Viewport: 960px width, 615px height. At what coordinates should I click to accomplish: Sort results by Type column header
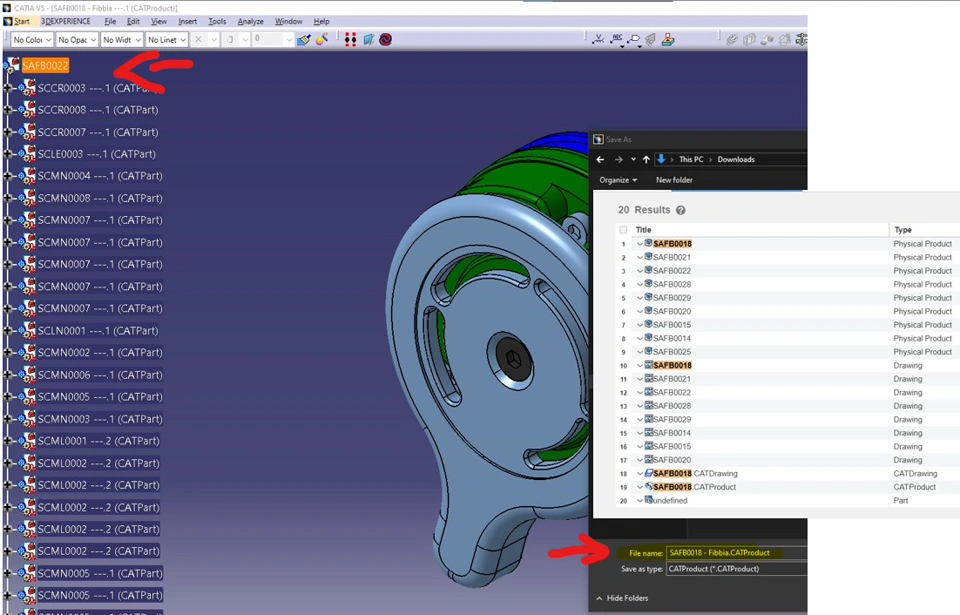tap(903, 230)
